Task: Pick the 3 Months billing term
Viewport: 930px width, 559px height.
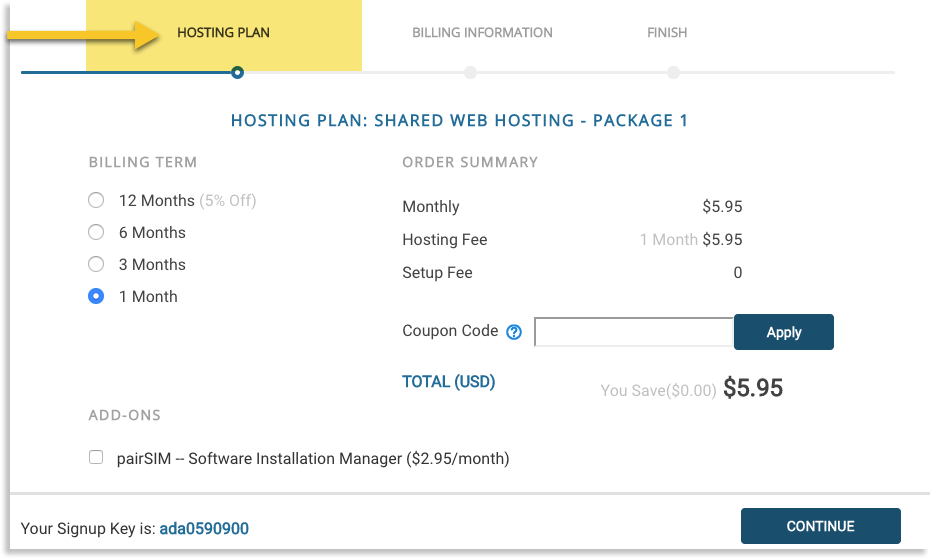Action: (x=96, y=264)
